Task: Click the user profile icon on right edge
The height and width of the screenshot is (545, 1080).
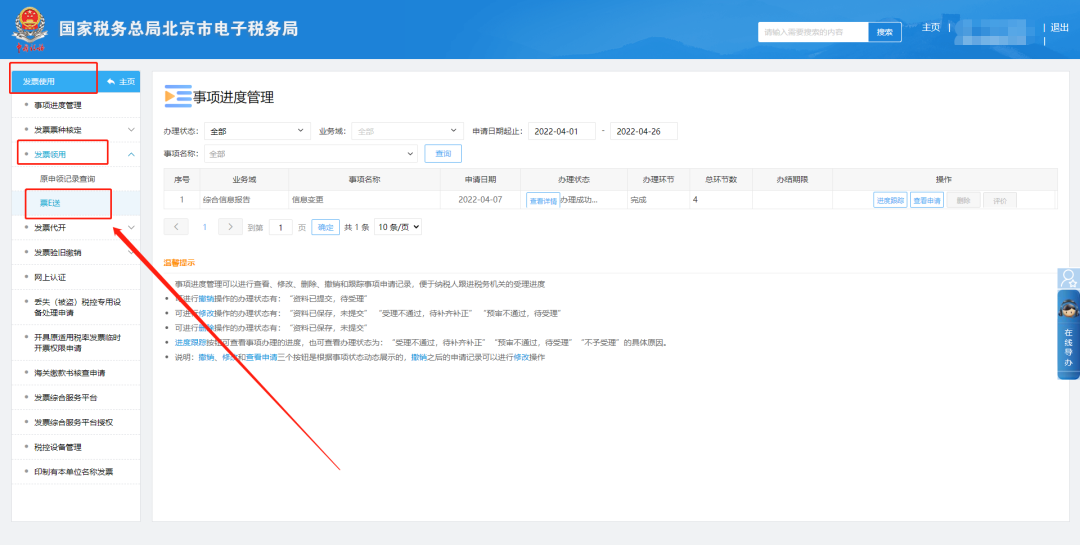Action: tap(1068, 279)
